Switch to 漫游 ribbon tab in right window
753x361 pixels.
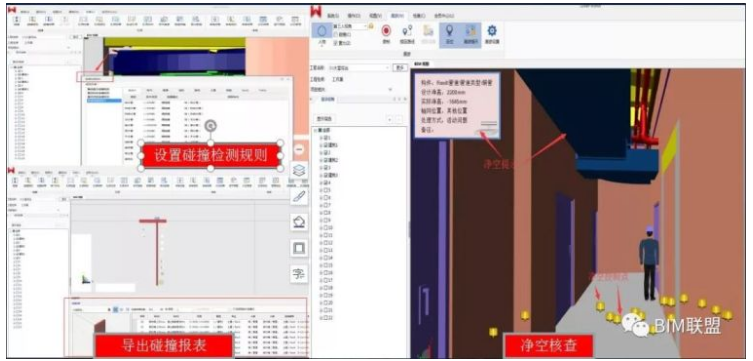(398, 16)
